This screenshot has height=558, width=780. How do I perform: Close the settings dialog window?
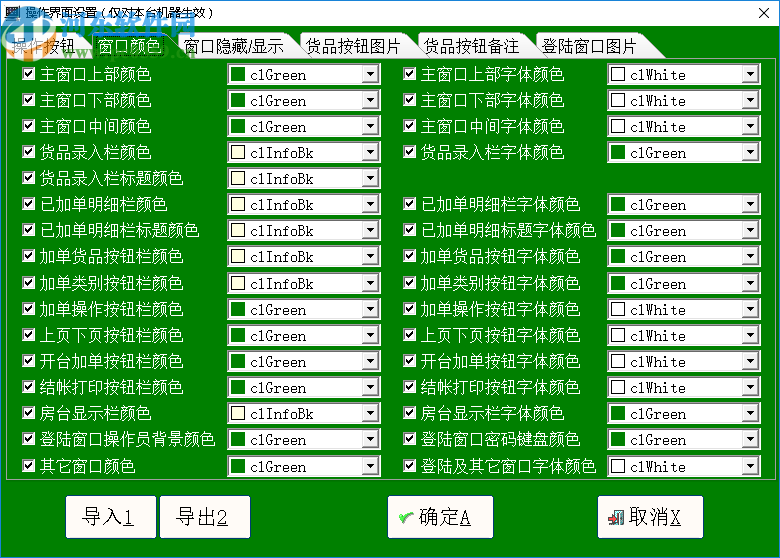(764, 13)
